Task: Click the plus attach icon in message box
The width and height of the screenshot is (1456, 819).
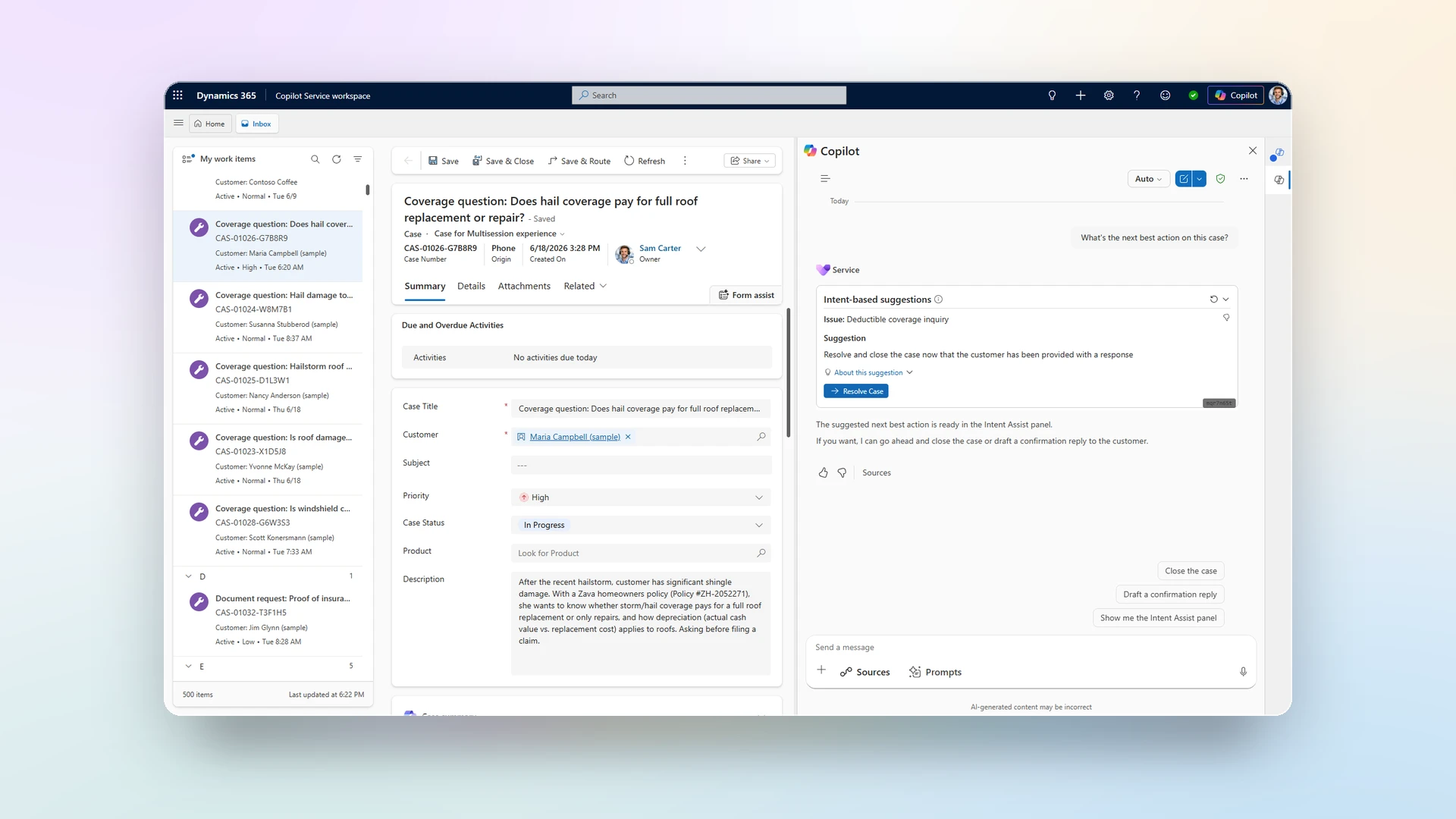Action: [x=821, y=670]
